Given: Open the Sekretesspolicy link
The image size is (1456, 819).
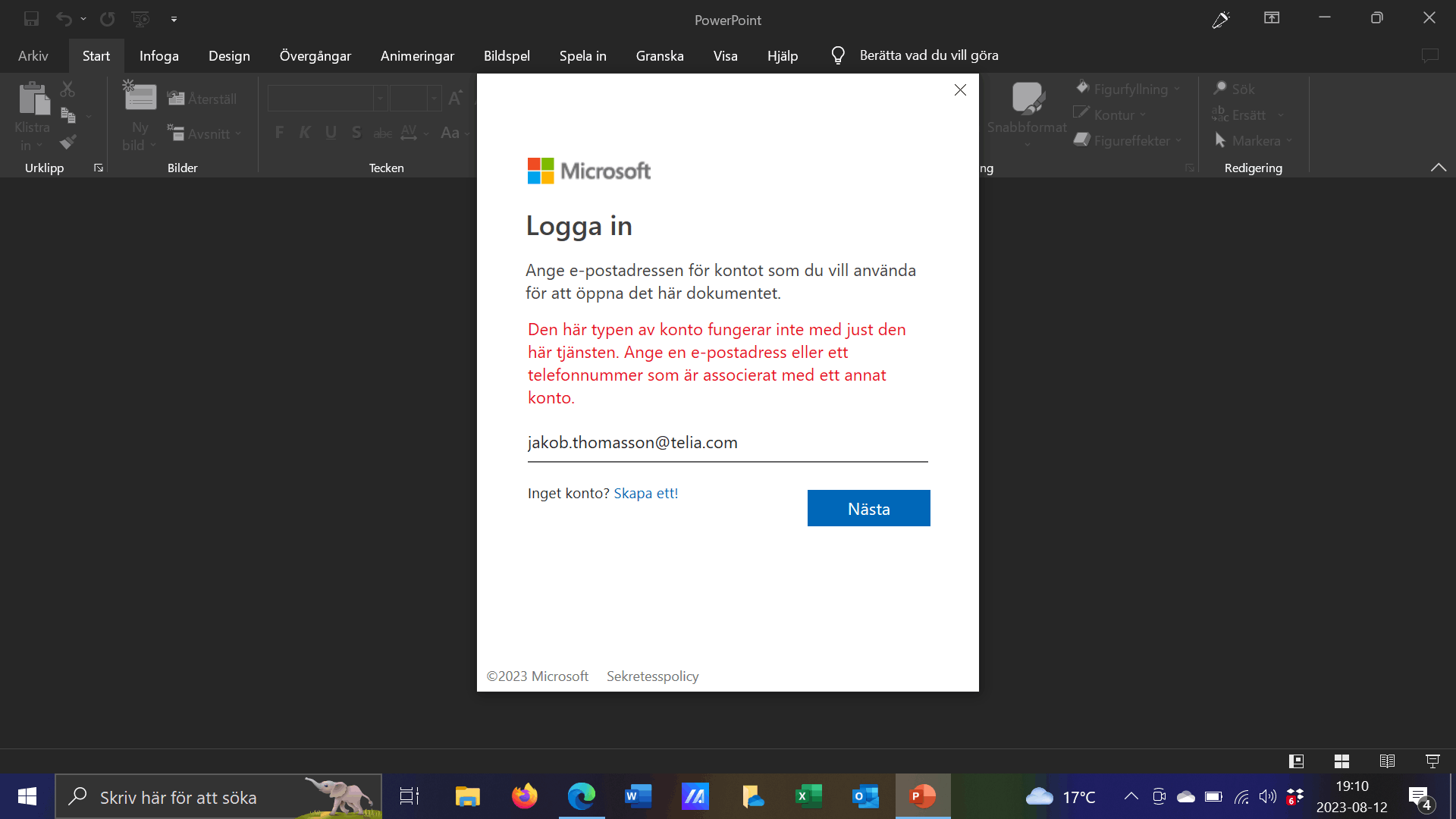Looking at the screenshot, I should 652,676.
